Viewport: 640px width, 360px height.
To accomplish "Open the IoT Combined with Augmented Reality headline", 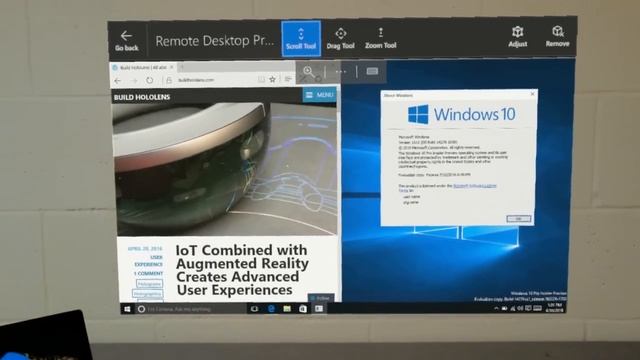I will 242,270.
